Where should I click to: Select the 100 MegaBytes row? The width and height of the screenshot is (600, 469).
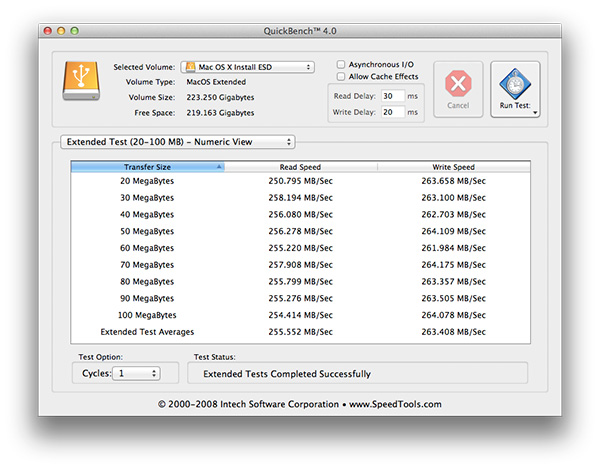[300, 315]
